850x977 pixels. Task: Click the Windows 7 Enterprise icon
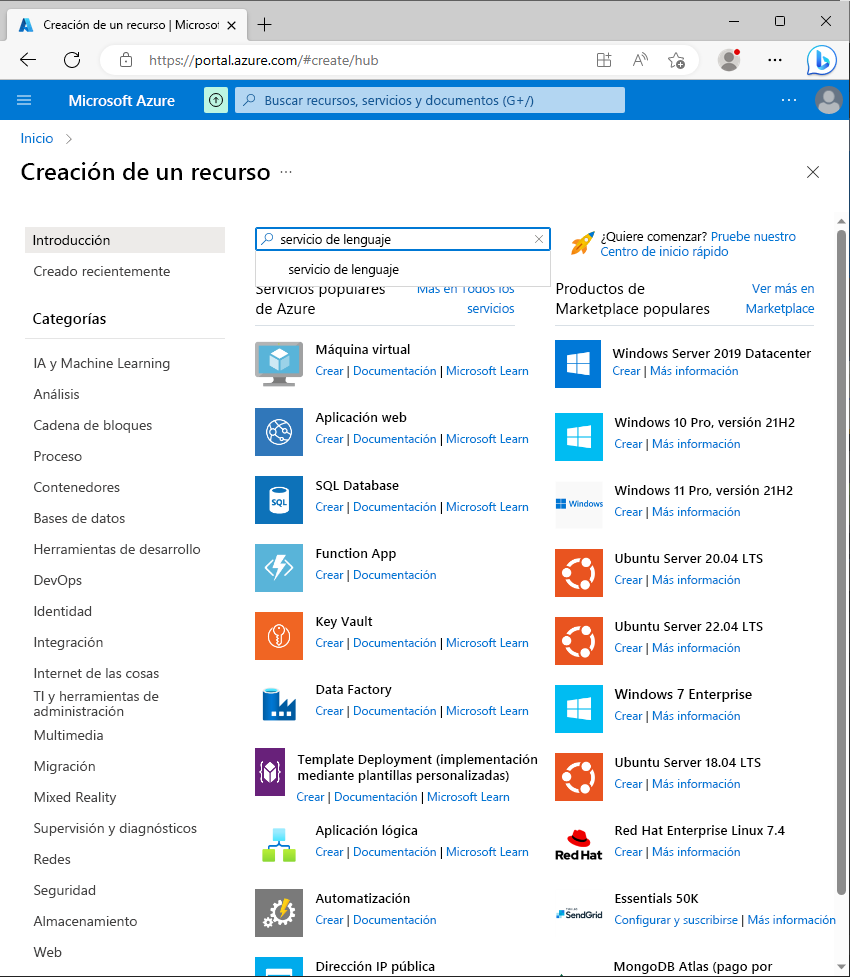(x=578, y=708)
